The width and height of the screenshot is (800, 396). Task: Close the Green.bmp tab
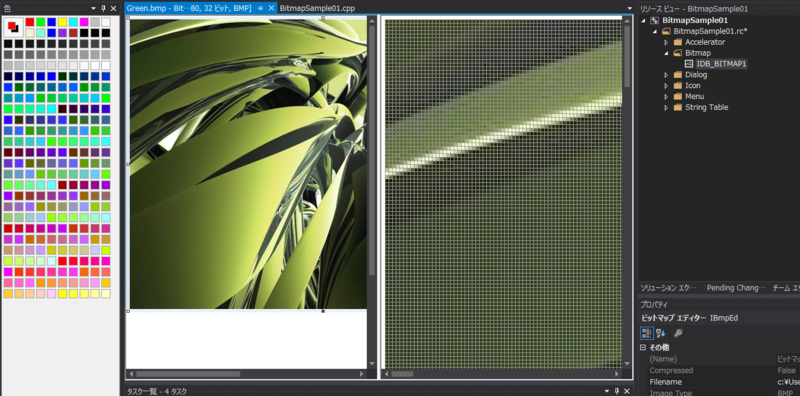pos(271,8)
